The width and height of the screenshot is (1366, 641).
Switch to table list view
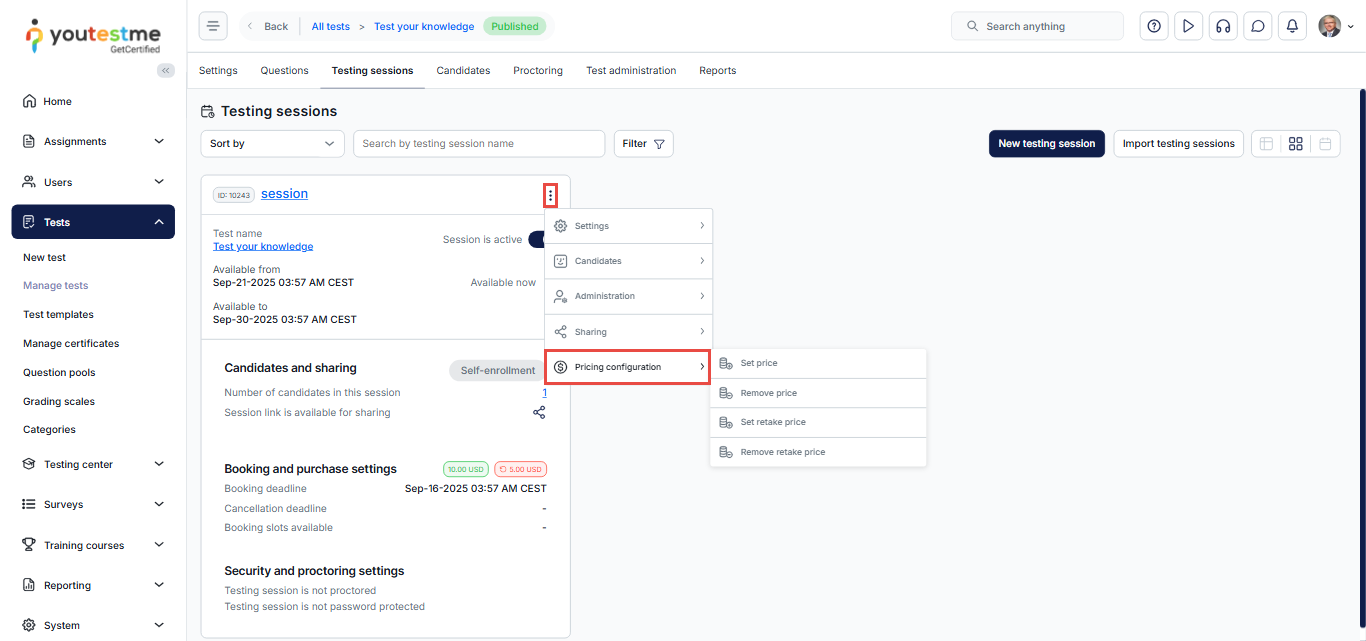click(1266, 144)
